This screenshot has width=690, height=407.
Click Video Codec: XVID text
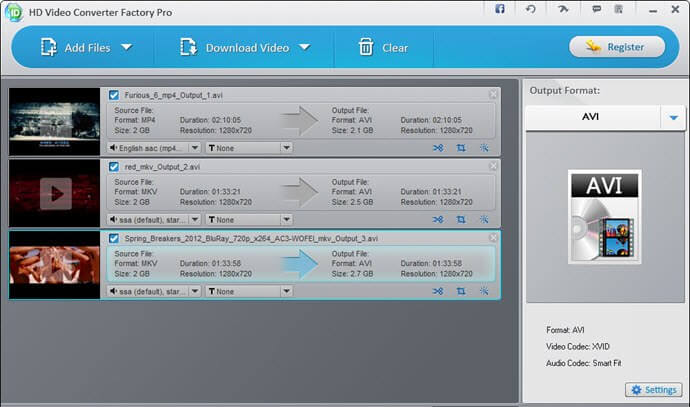578,347
